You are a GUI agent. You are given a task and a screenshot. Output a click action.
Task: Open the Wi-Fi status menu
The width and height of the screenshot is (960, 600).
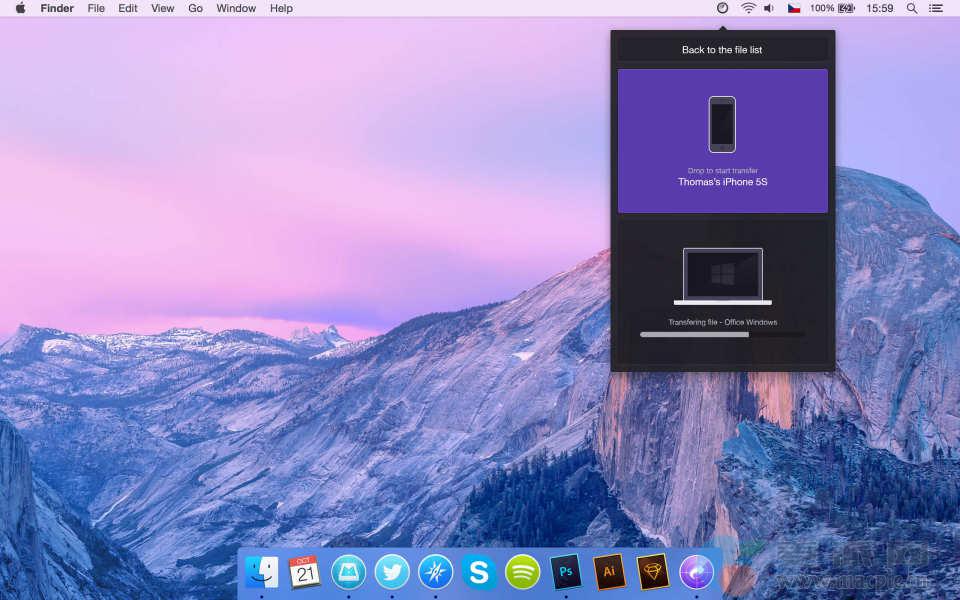(748, 8)
